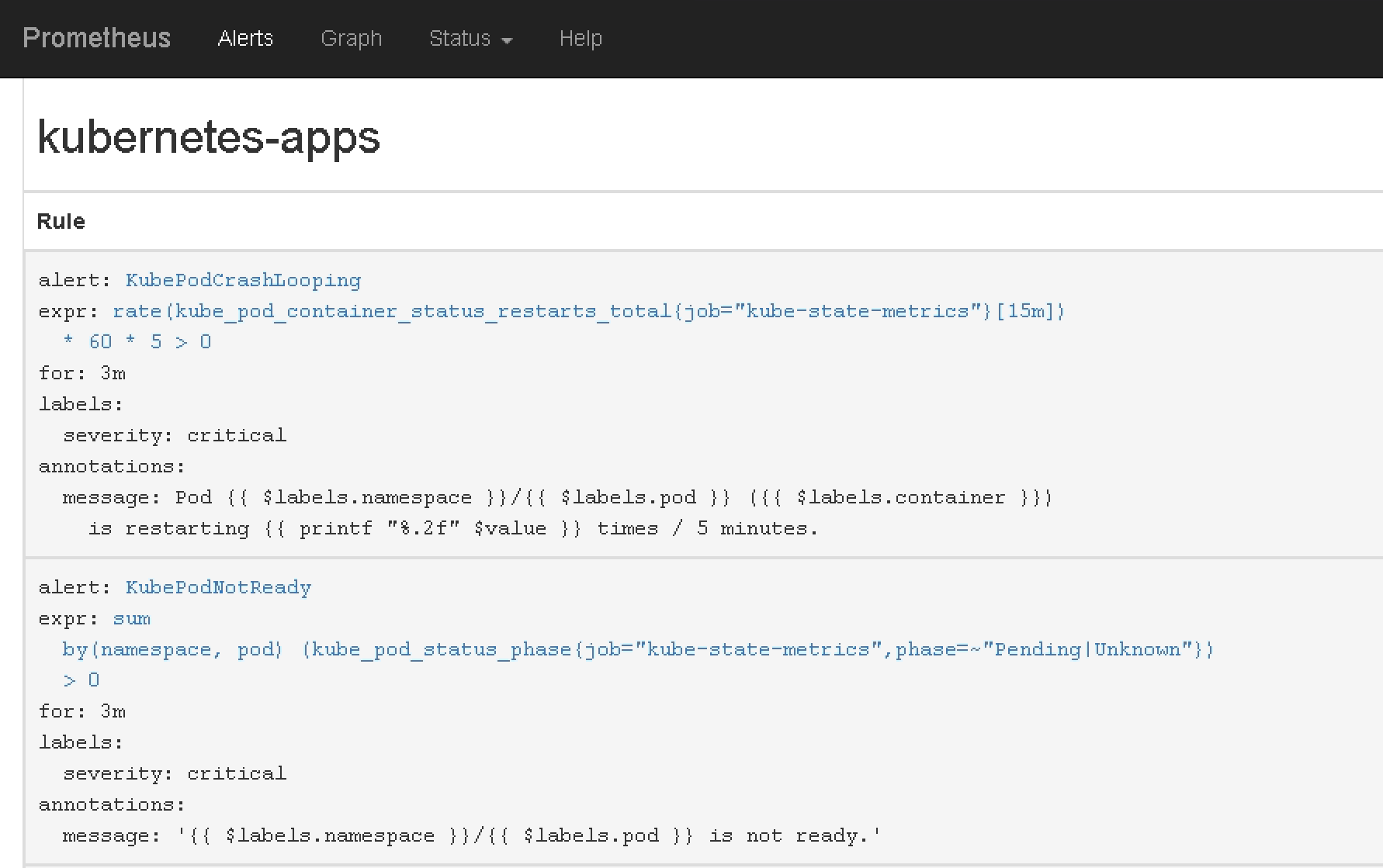
Task: Click the 'is not ready' message annotation
Action: point(471,835)
